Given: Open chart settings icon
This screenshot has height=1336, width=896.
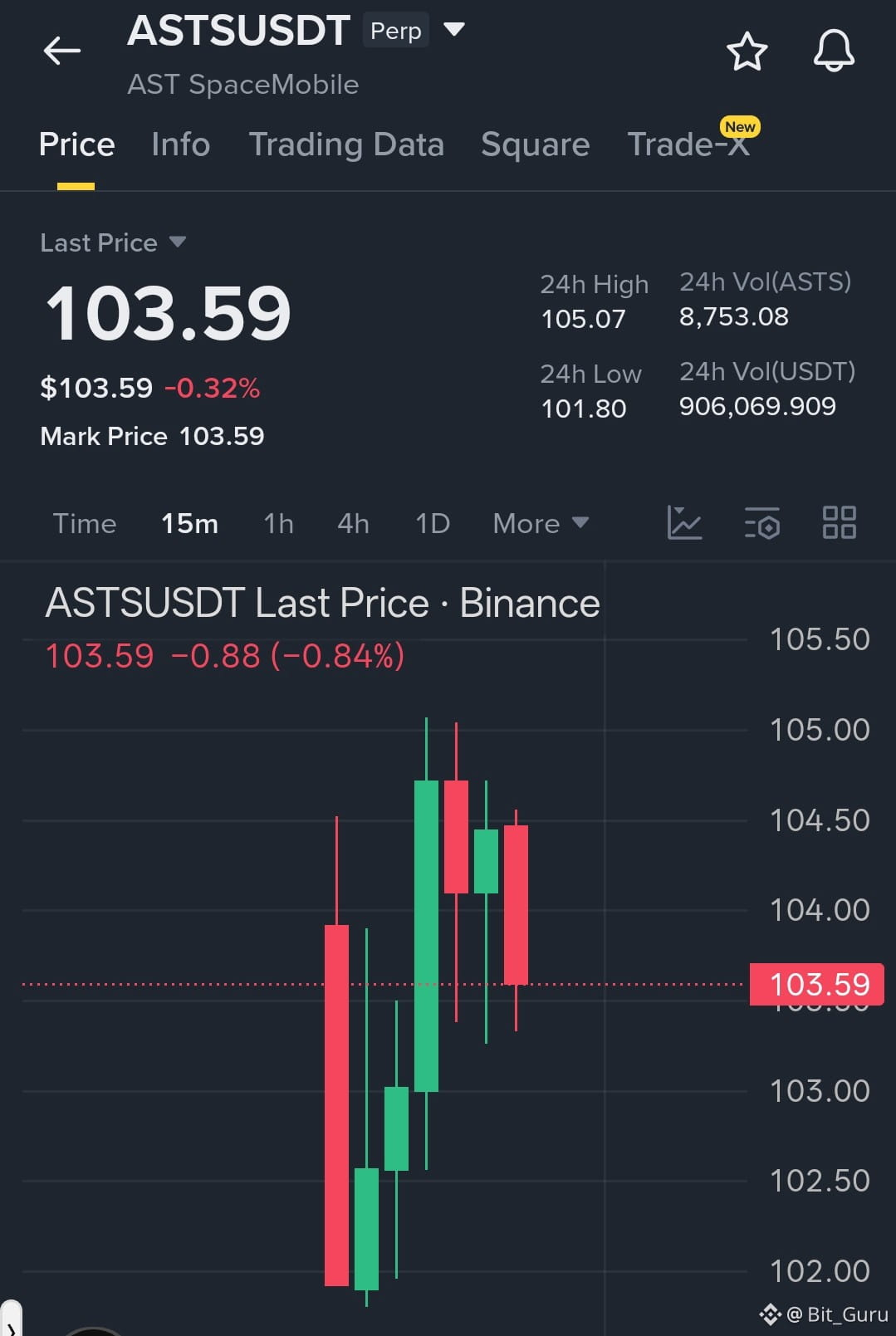Looking at the screenshot, I should coord(761,523).
